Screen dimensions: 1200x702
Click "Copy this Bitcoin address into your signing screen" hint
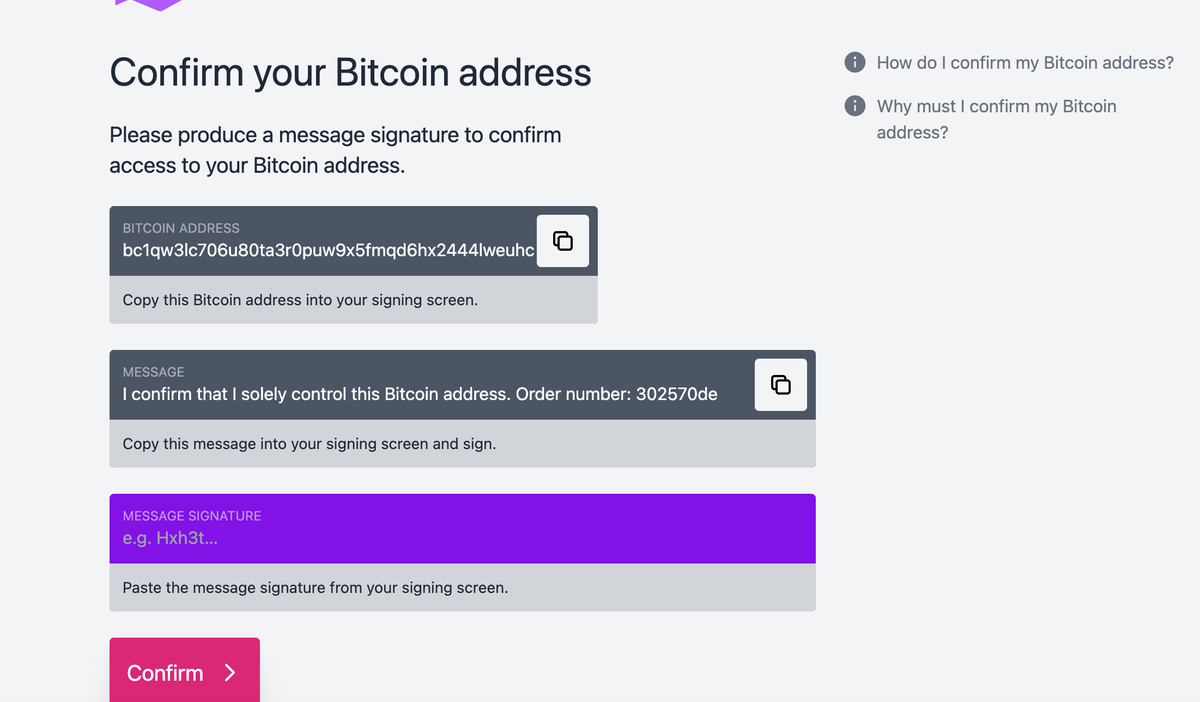click(300, 299)
